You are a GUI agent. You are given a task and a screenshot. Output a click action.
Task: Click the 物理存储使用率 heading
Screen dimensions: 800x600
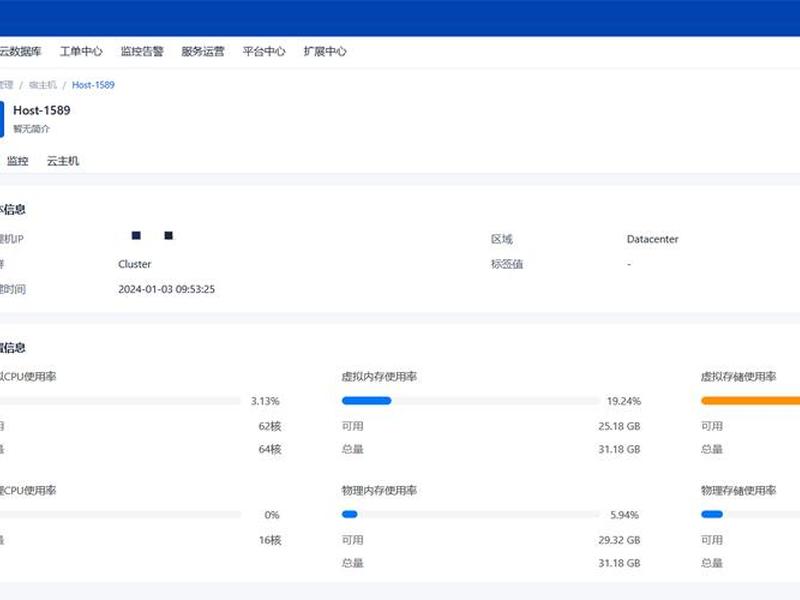point(738,491)
